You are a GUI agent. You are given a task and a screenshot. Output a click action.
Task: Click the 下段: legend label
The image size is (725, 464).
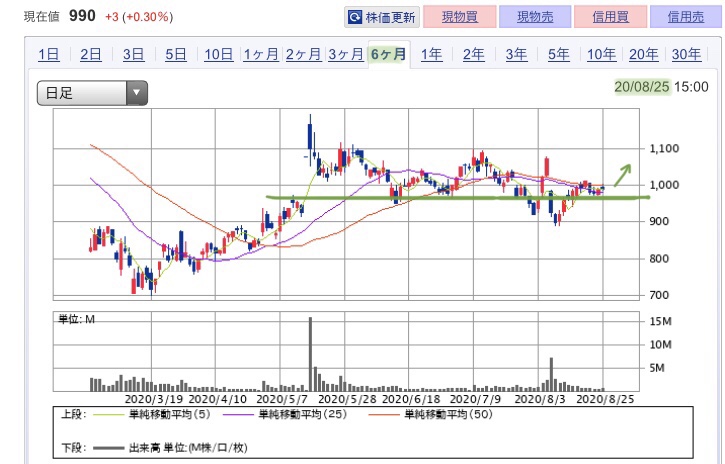tap(74, 447)
